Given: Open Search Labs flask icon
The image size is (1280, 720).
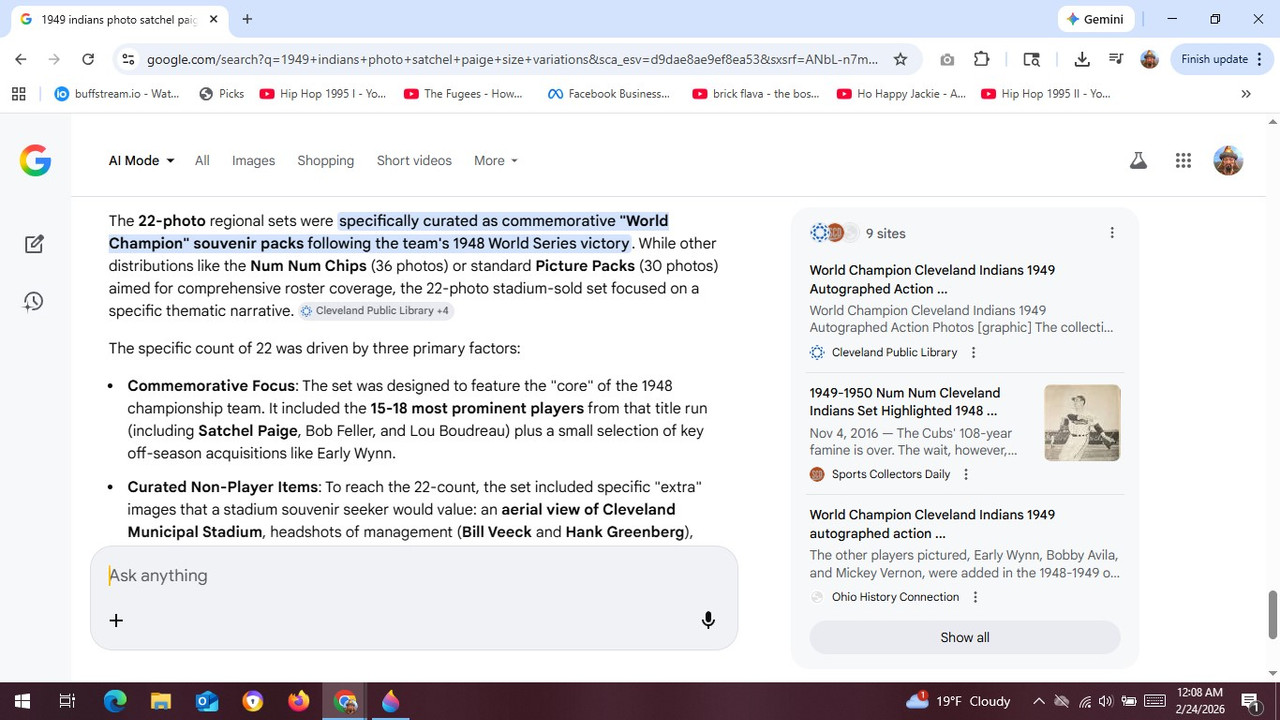Looking at the screenshot, I should click(1138, 160).
